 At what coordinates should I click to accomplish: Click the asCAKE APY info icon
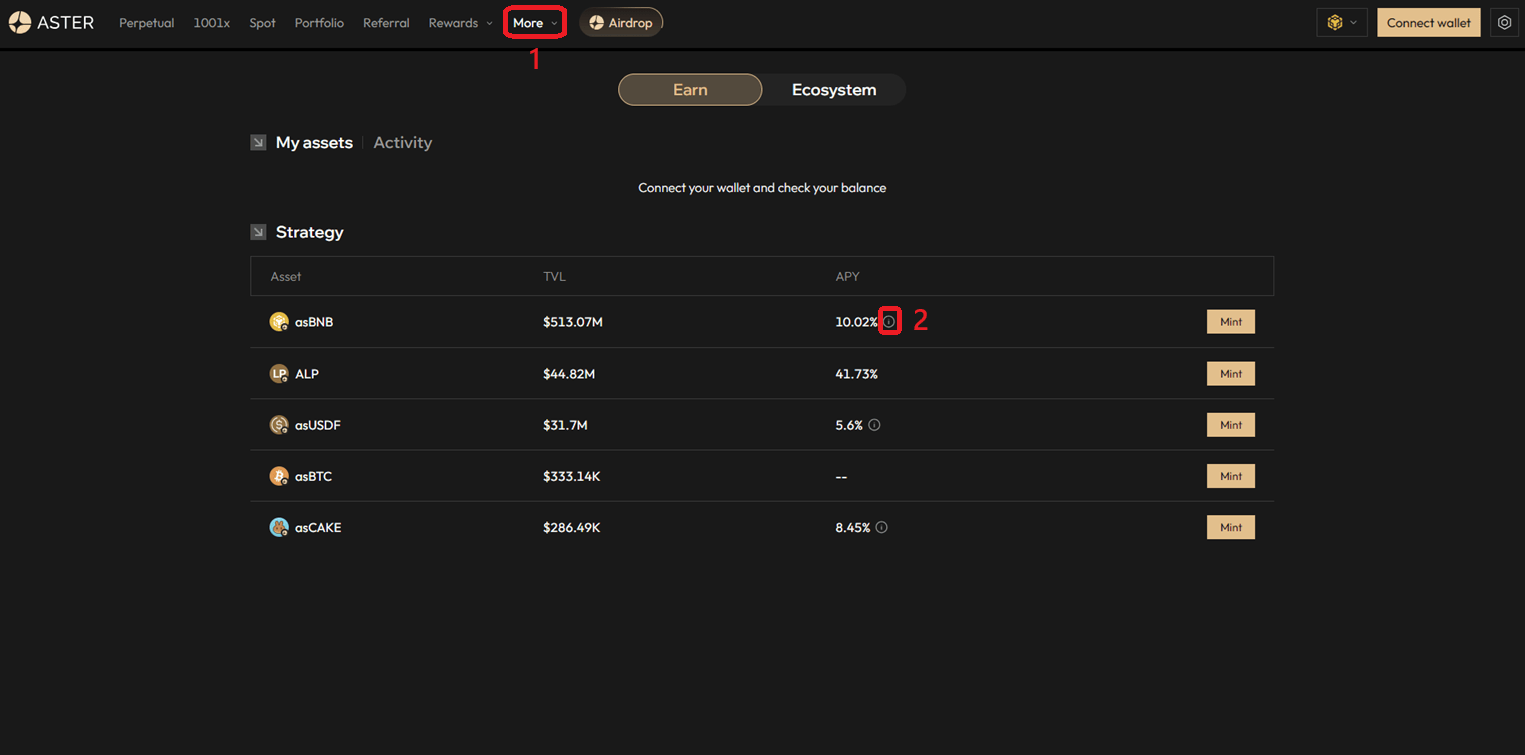click(x=881, y=528)
